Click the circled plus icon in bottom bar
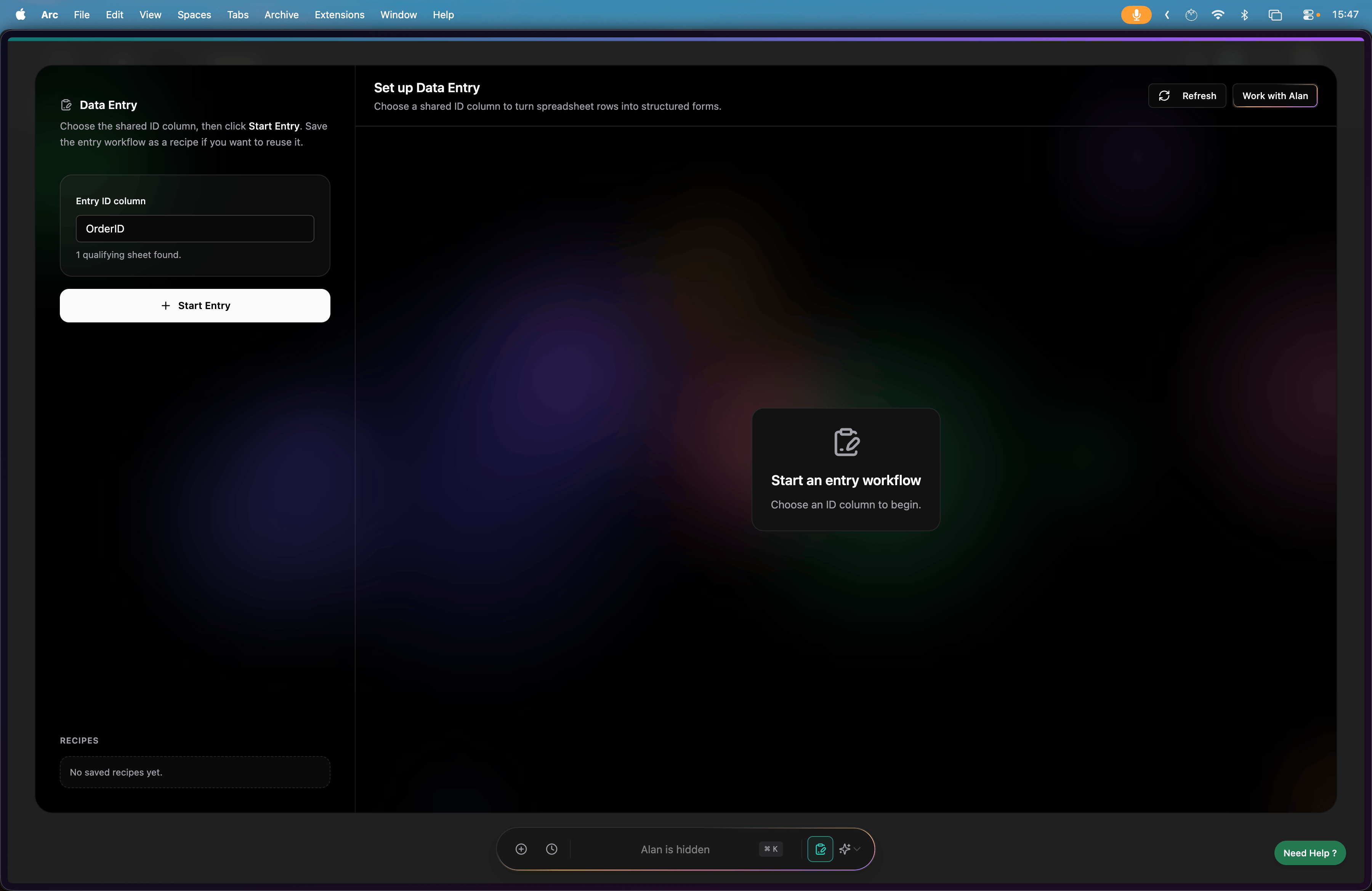 [521, 849]
